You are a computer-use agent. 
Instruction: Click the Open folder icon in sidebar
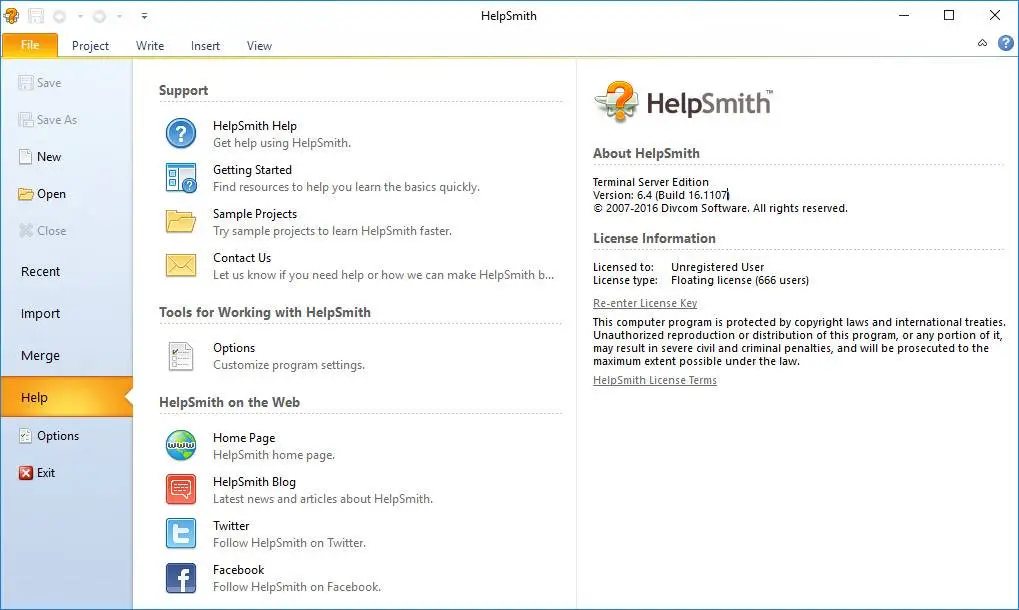point(25,194)
